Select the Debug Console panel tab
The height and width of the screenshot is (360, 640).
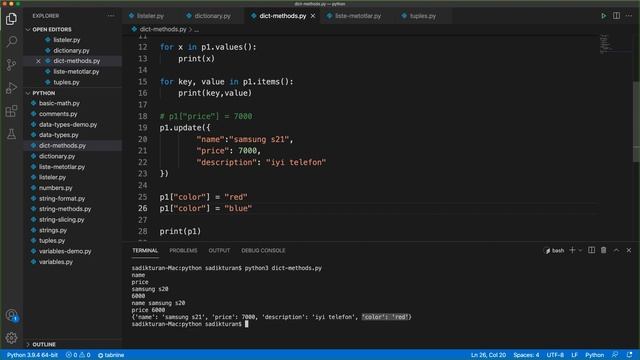(263, 251)
